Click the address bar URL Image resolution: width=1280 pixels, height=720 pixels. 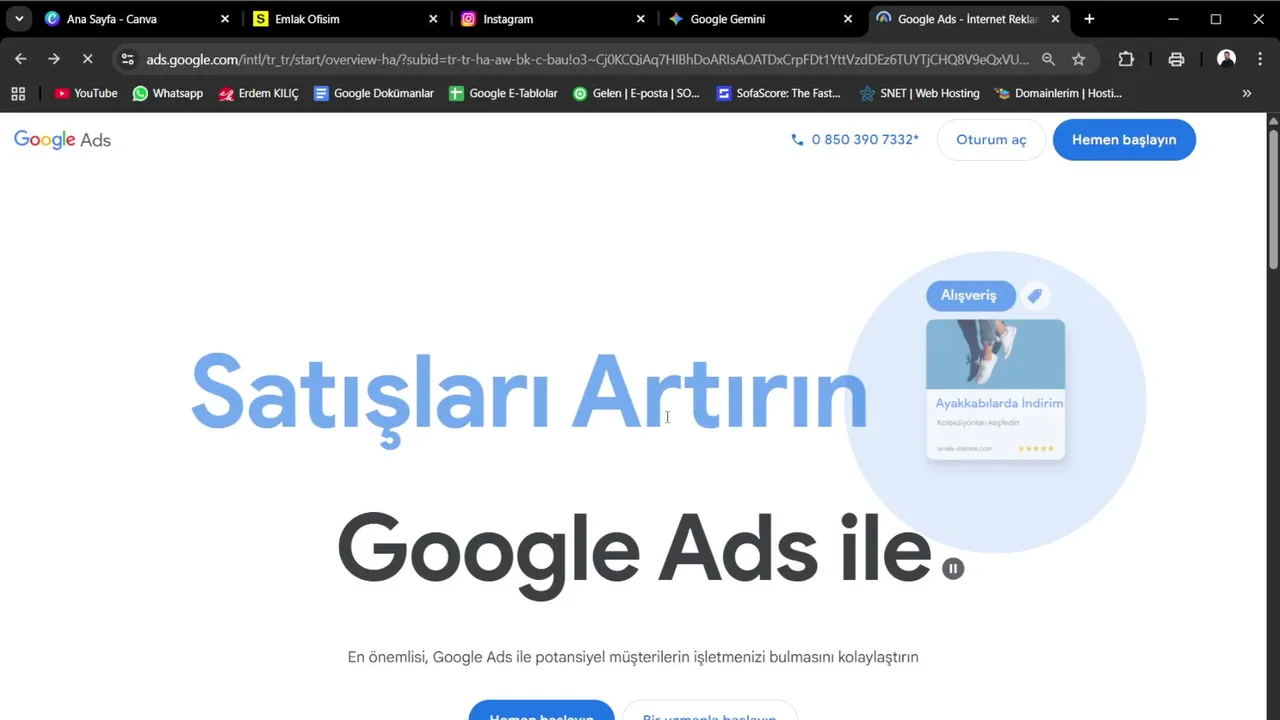pyautogui.click(x=587, y=59)
